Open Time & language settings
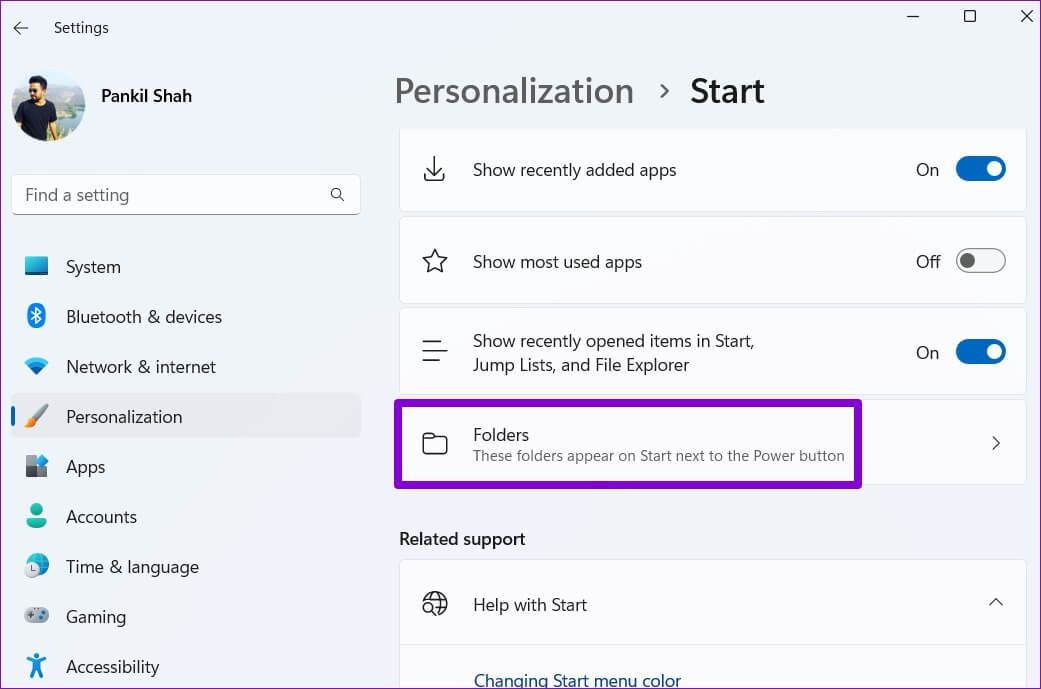Viewport: 1041px width, 689px height. pyautogui.click(x=186, y=566)
